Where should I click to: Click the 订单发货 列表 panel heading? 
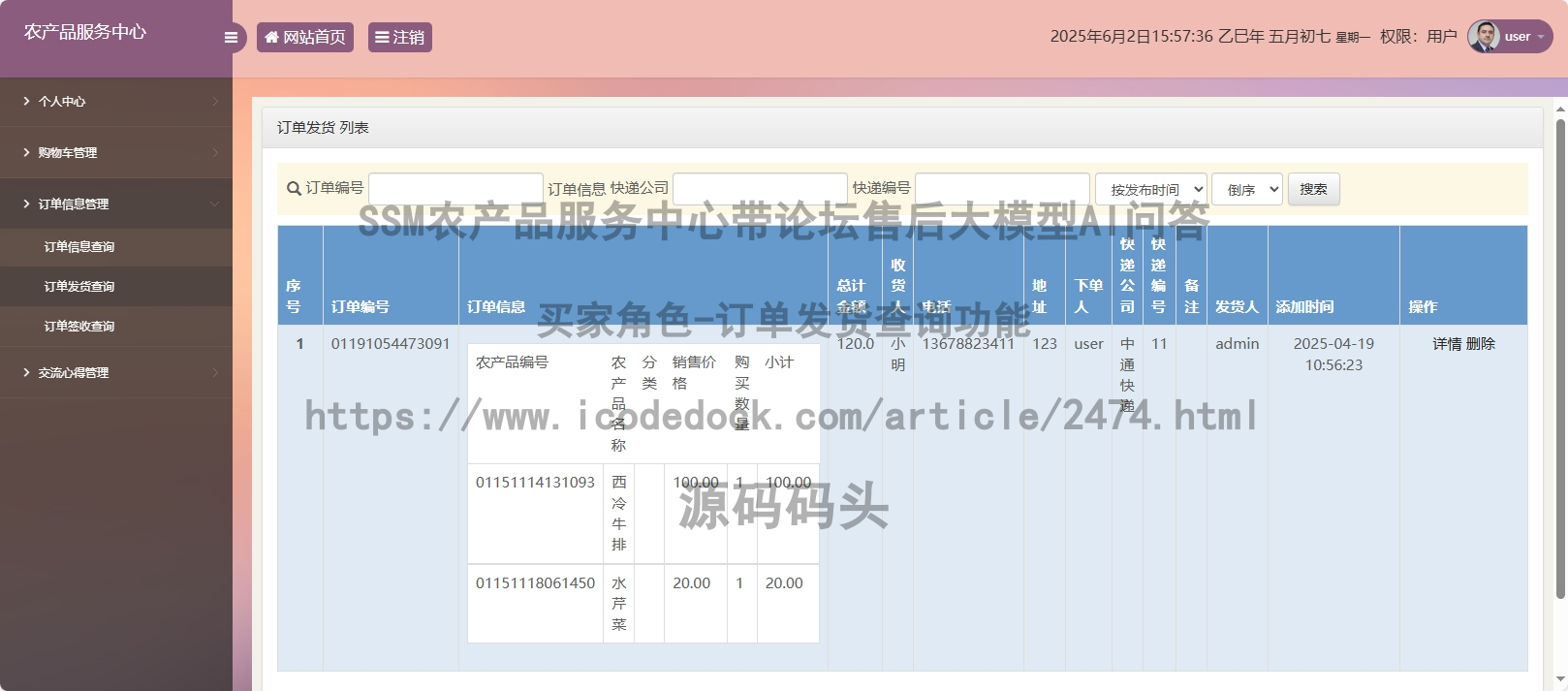[323, 128]
